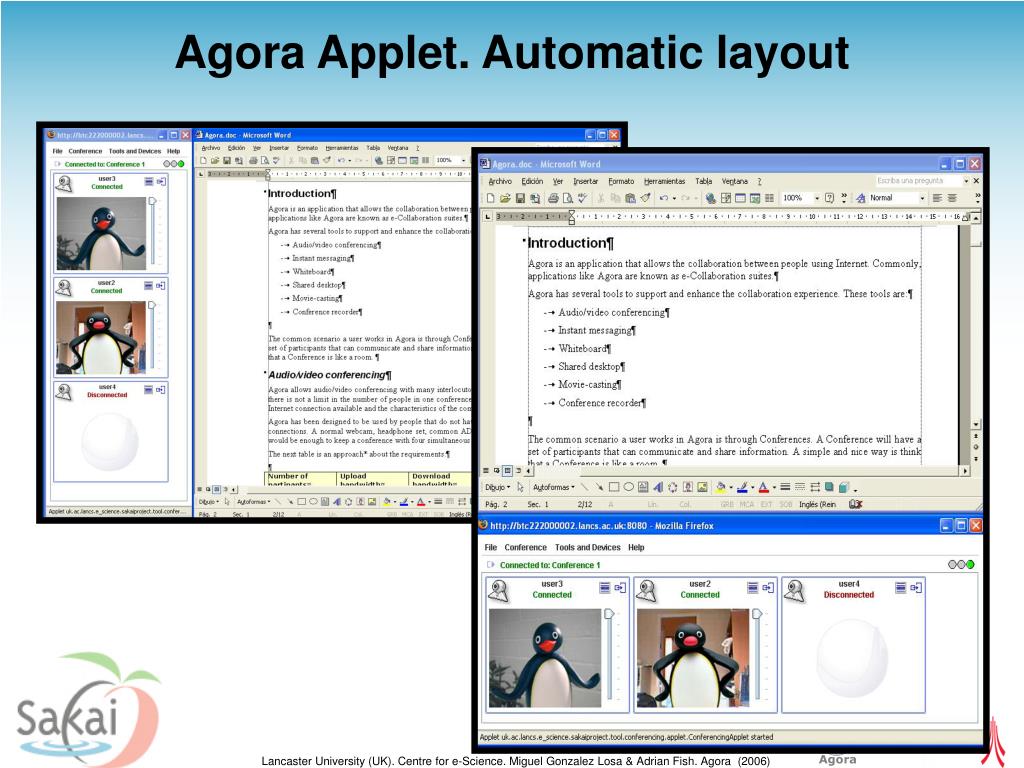
Task: Click user3 webcam icon in front Agora window
Action: click(499, 591)
